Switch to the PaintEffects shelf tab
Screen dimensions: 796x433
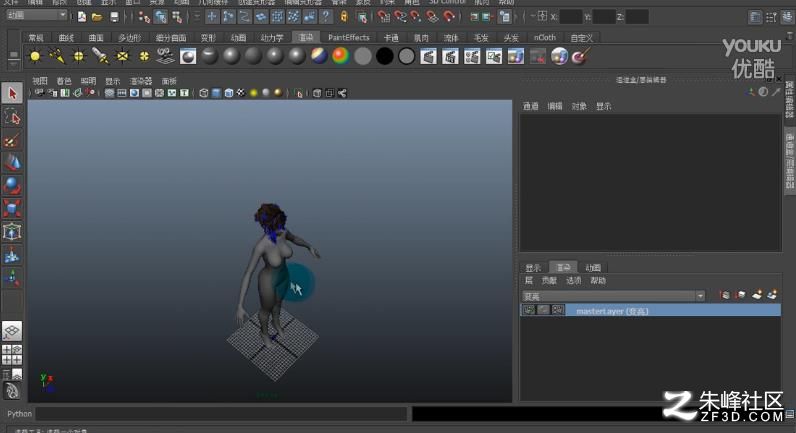tap(348, 38)
